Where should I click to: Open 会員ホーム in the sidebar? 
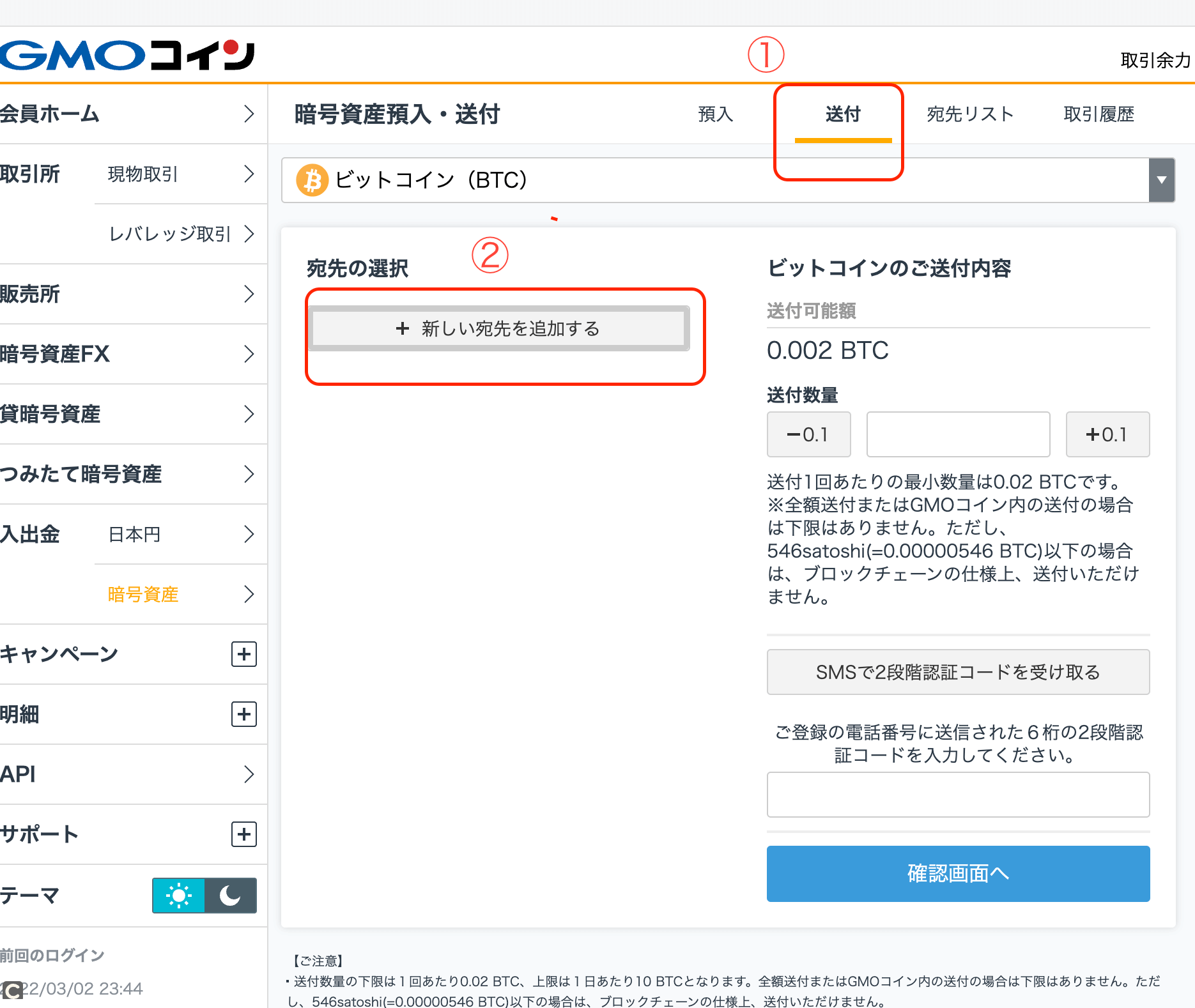[x=134, y=114]
